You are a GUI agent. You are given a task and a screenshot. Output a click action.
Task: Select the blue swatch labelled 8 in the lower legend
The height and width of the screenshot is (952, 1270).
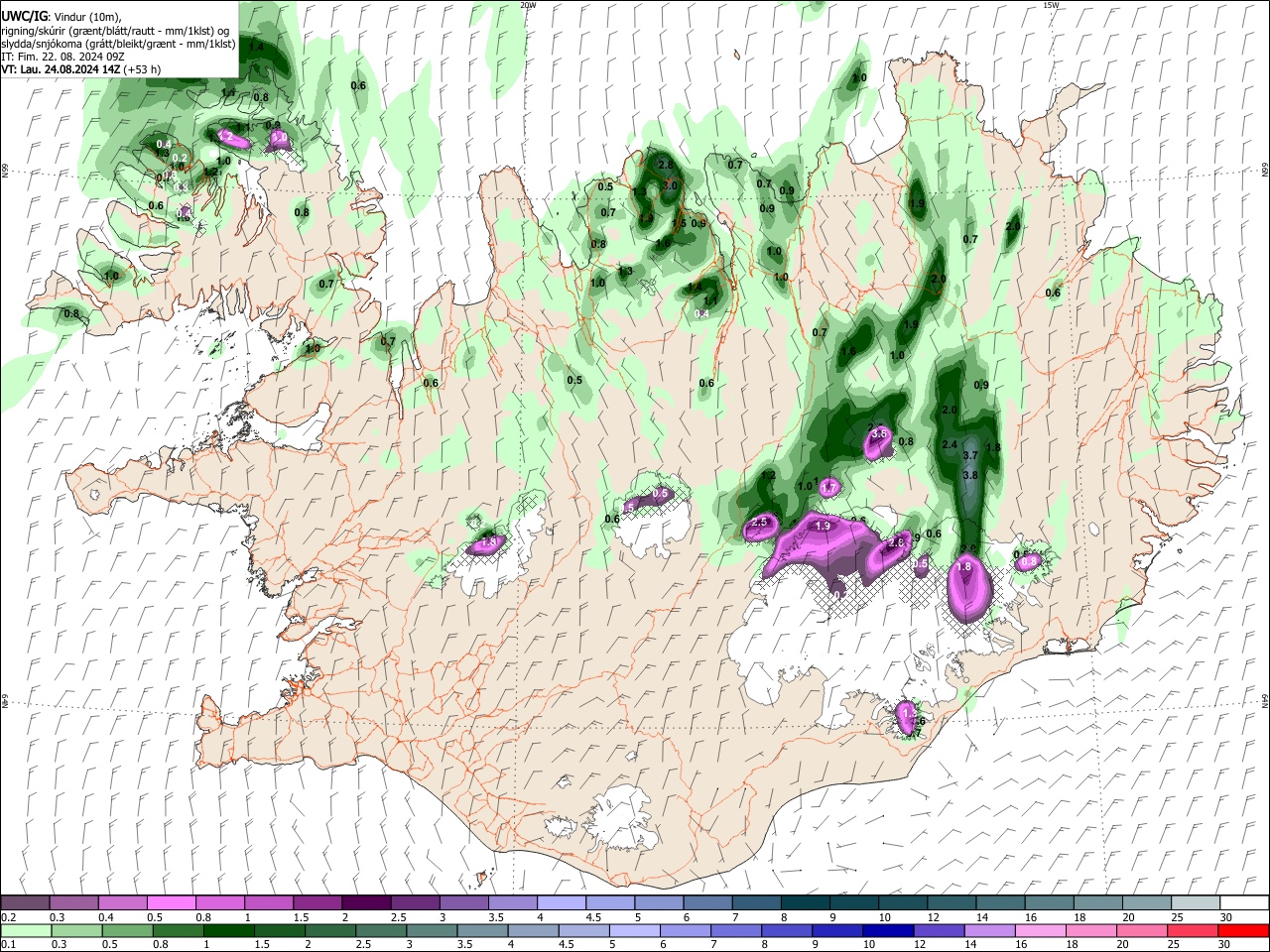tap(786, 930)
